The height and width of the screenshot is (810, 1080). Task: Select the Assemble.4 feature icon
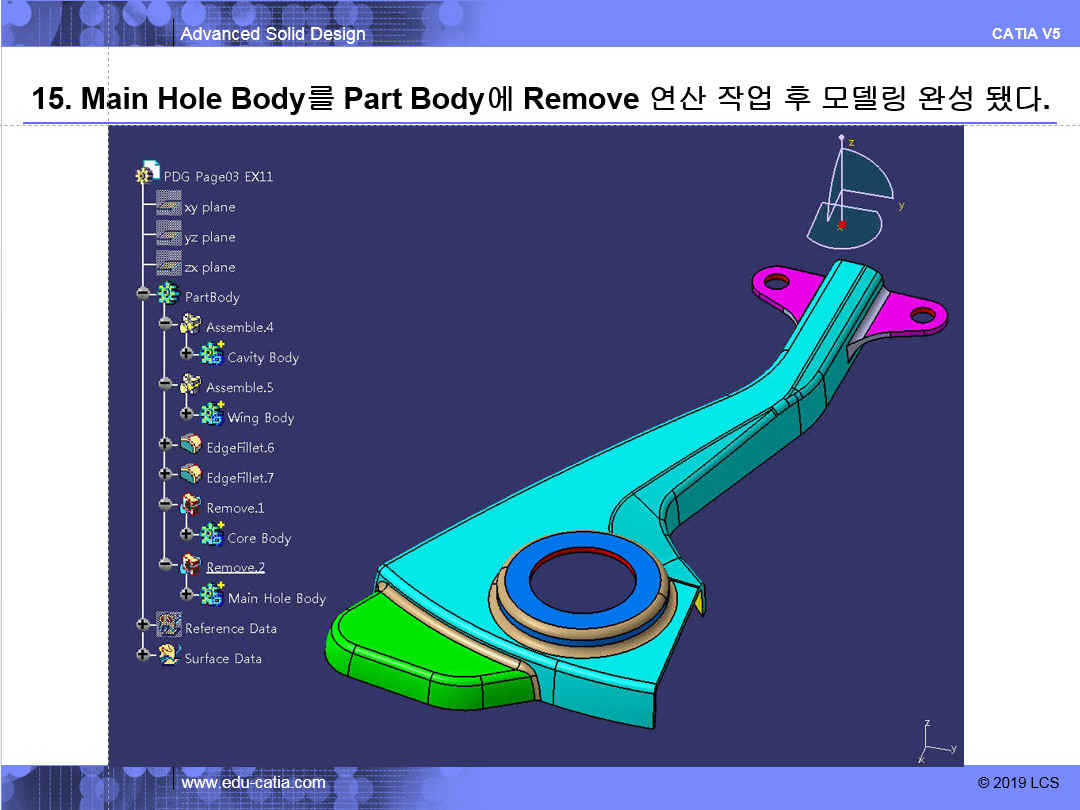tap(191, 326)
